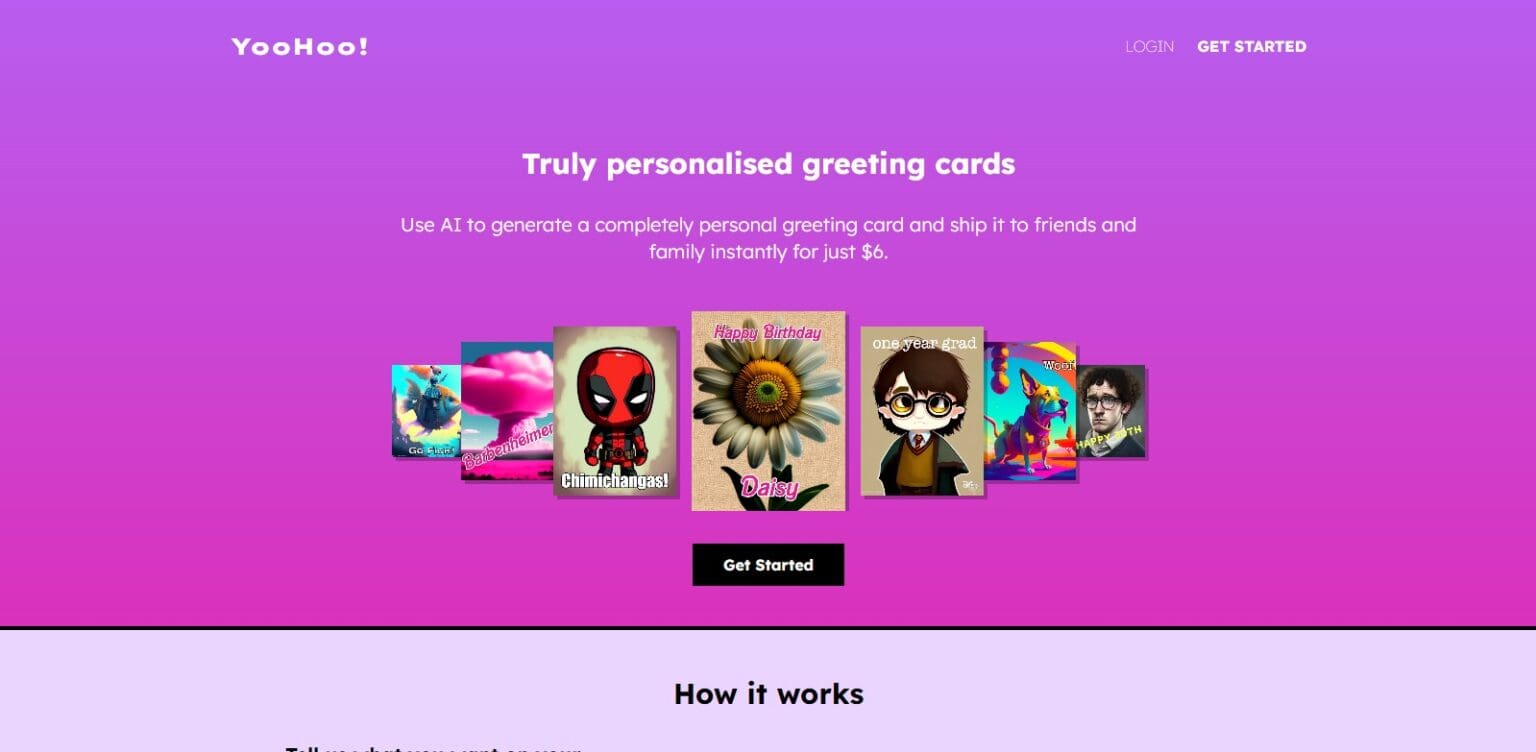
Task: Select the daisy Happy Birthday card
Action: (768, 411)
